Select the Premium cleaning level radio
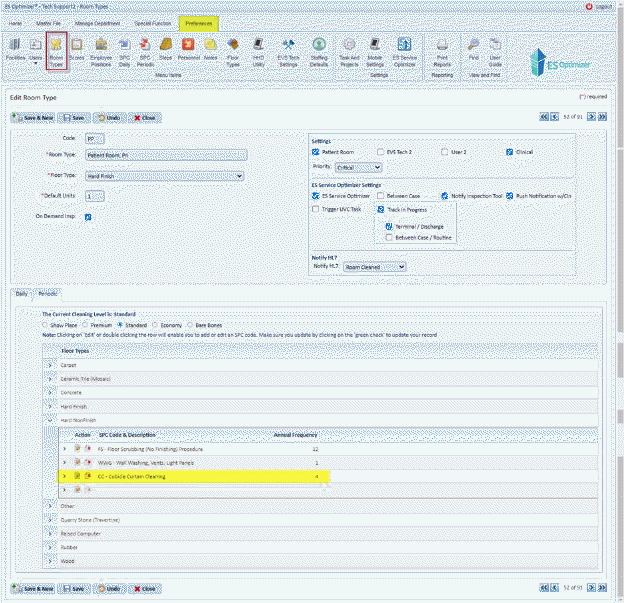Viewport: 624px width, 603px height. [x=86, y=324]
